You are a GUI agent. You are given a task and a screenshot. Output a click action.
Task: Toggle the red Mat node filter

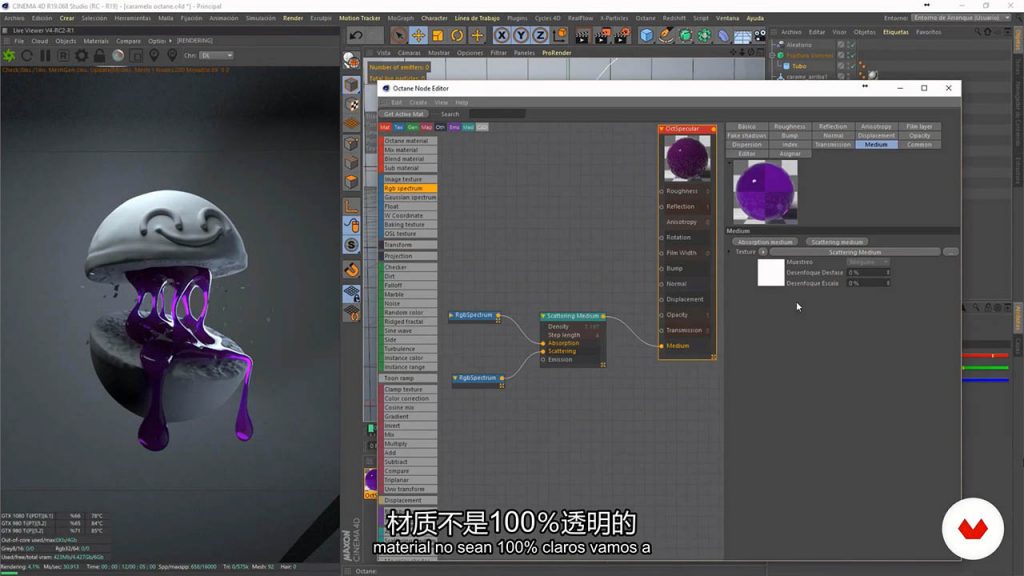point(385,127)
